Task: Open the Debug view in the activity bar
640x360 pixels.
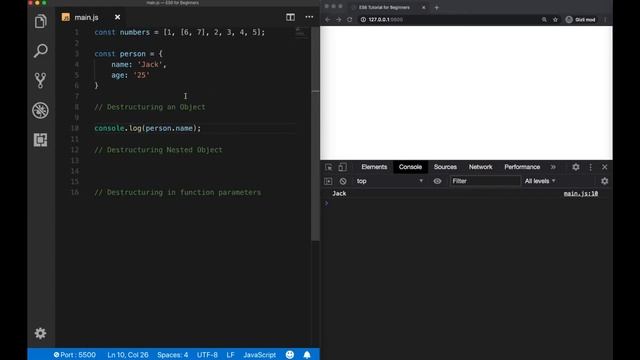Action: [x=40, y=110]
